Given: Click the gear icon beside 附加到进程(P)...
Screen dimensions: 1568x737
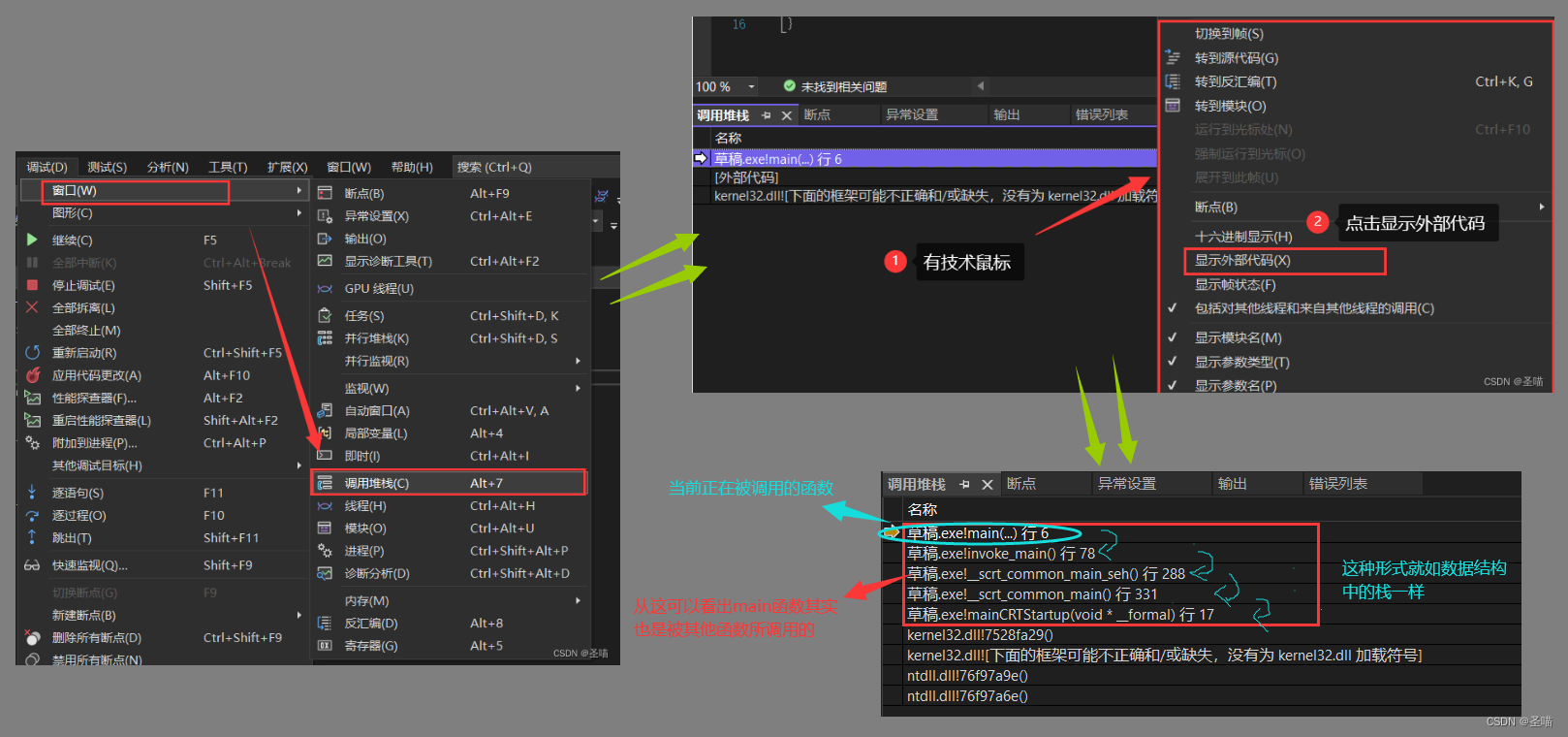Looking at the screenshot, I should (x=32, y=442).
